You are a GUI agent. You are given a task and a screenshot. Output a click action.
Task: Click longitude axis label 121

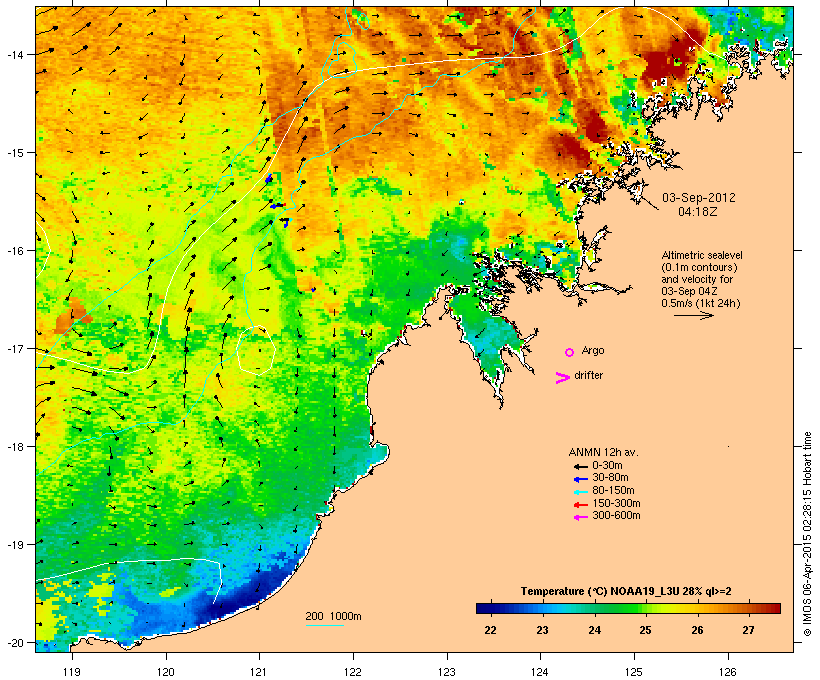(x=259, y=672)
